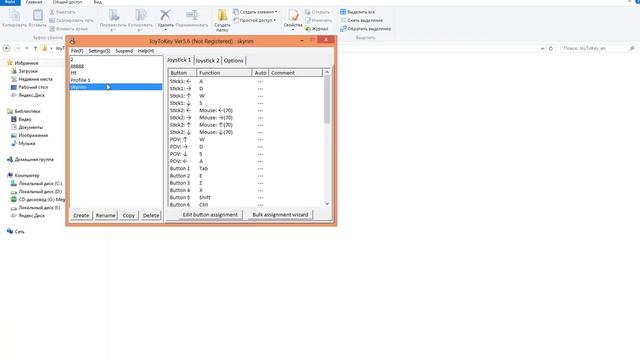640x360 pixels.
Task: Select profile named 2 in profile list
Action: [x=116, y=60]
